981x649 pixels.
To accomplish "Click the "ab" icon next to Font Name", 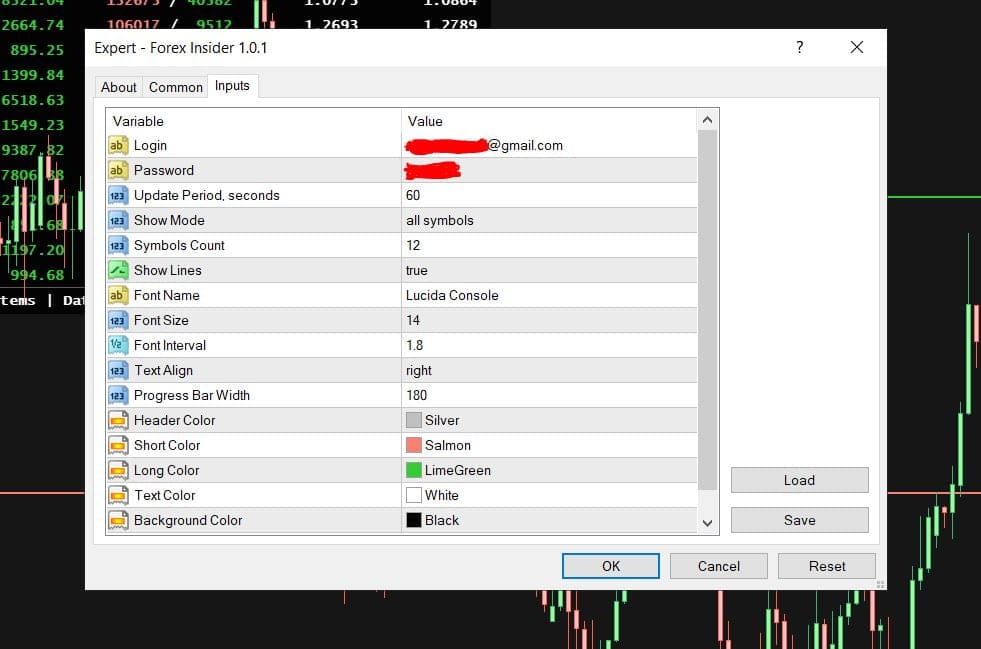I will tap(120, 295).
